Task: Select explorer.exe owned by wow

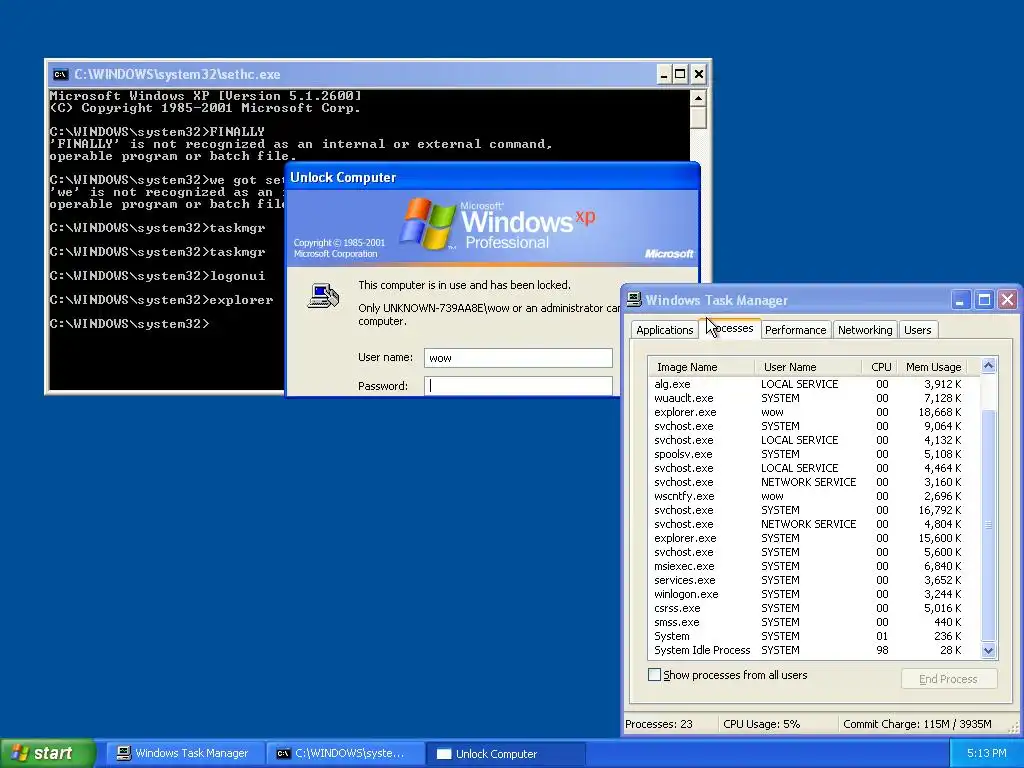Action: [x=813, y=412]
